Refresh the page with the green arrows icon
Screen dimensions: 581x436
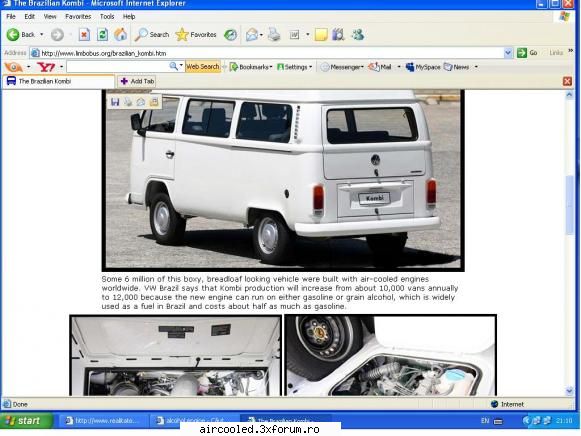[x=102, y=35]
